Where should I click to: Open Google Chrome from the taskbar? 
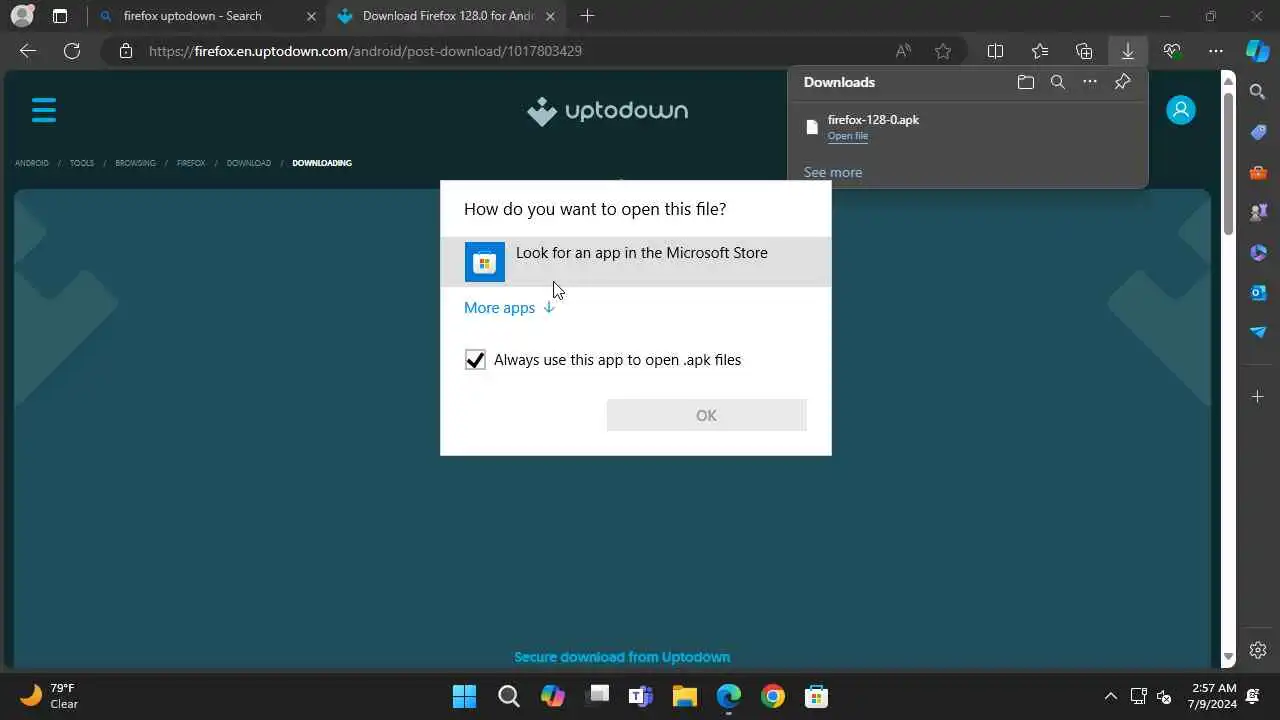pos(772,696)
